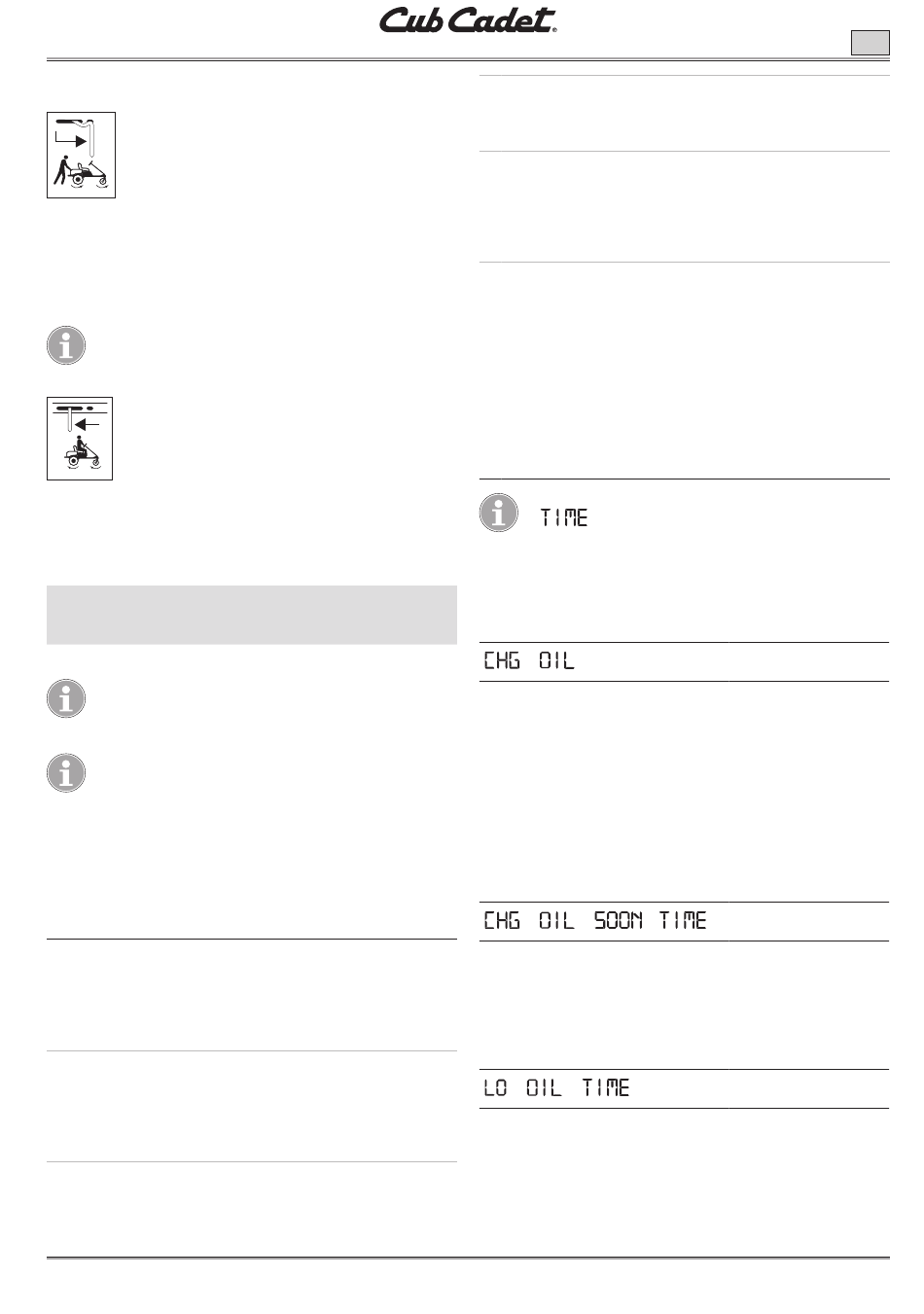Click TIME at the end of CHG OIL SOON TIME
The width and height of the screenshot is (924, 1314).
click(x=683, y=921)
